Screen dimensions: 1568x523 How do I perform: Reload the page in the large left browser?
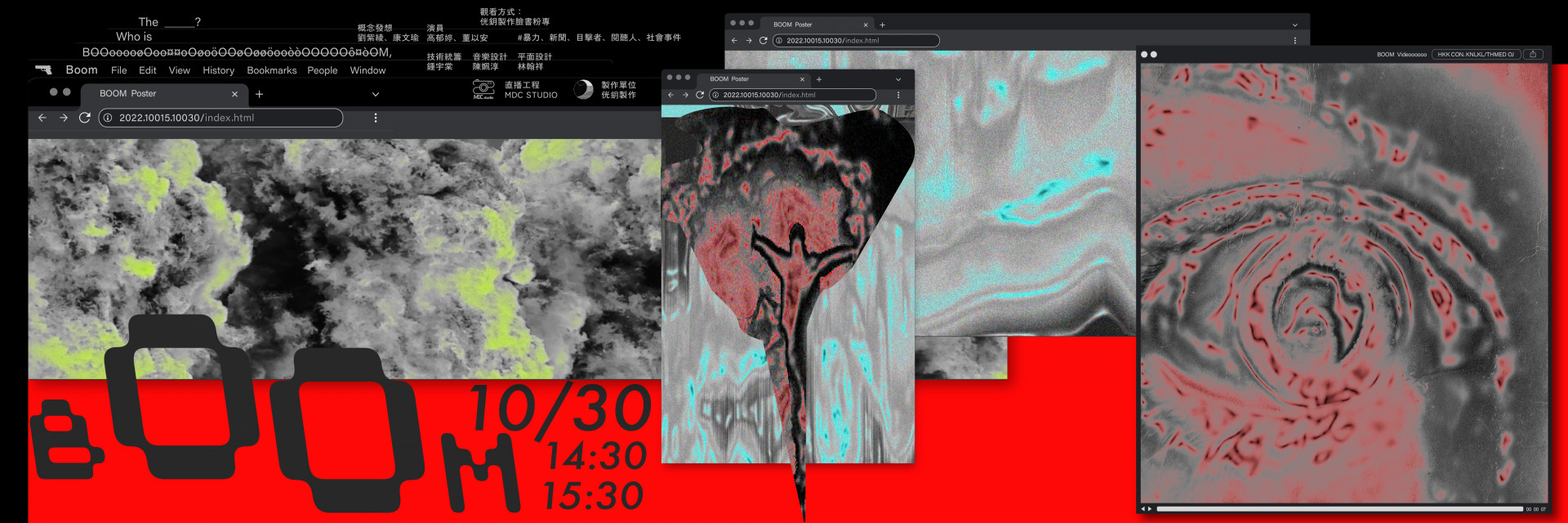[x=84, y=118]
